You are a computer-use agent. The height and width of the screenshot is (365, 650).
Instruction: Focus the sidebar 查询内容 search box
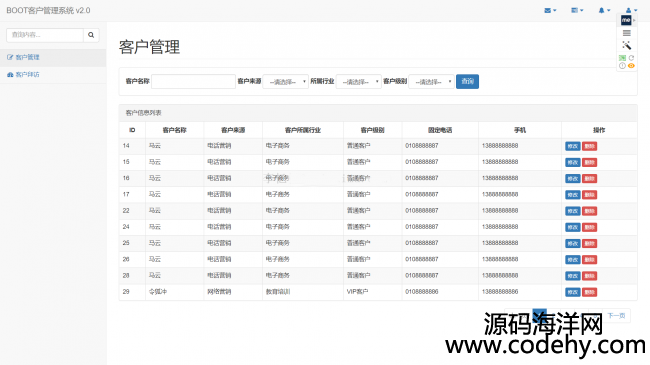coord(45,35)
